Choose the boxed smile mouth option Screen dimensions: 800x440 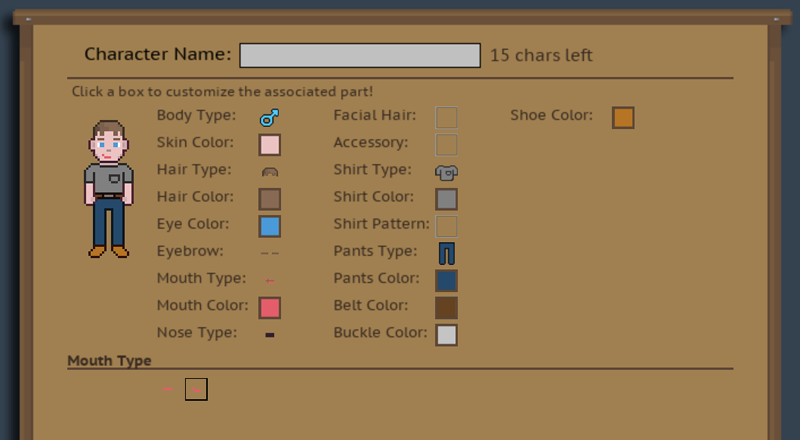pos(196,389)
